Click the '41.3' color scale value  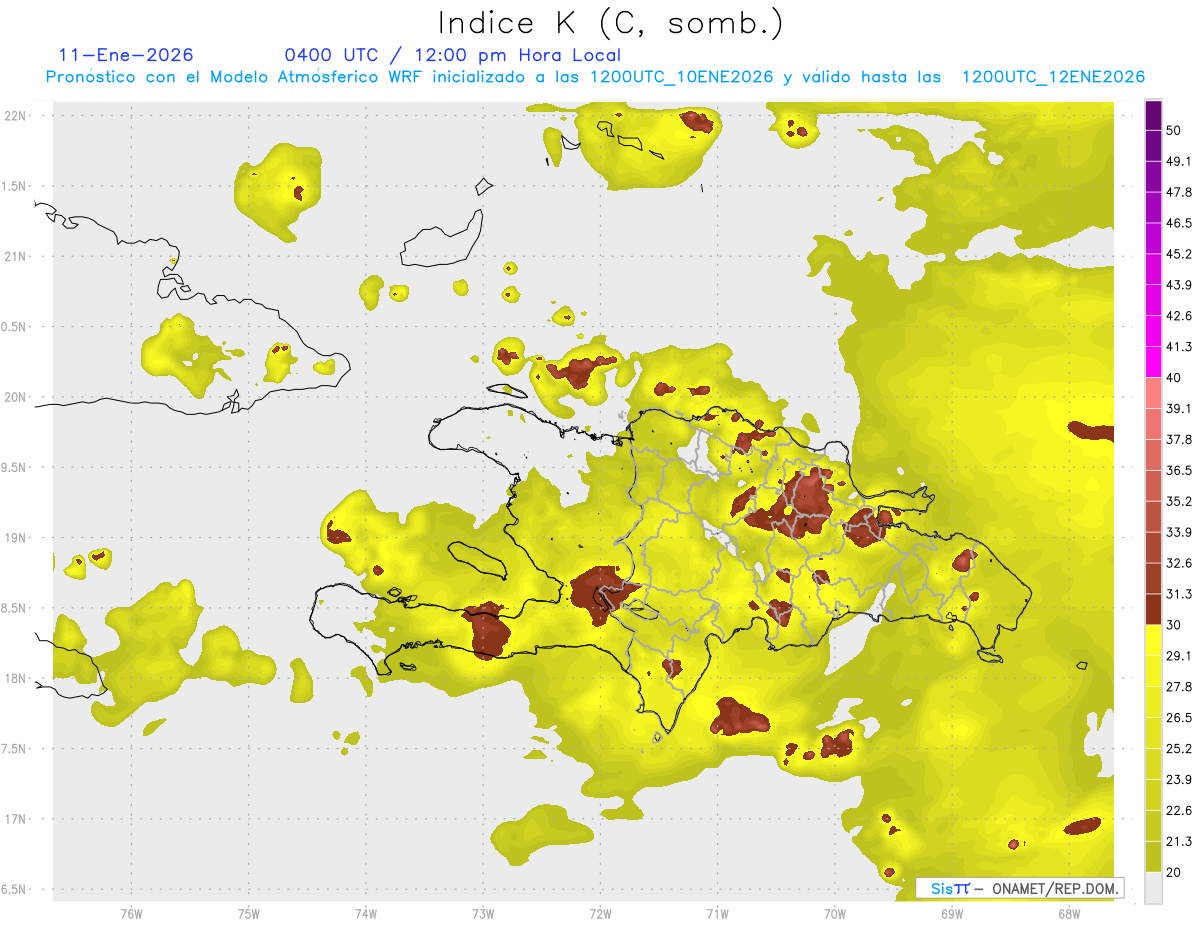(x=1178, y=347)
